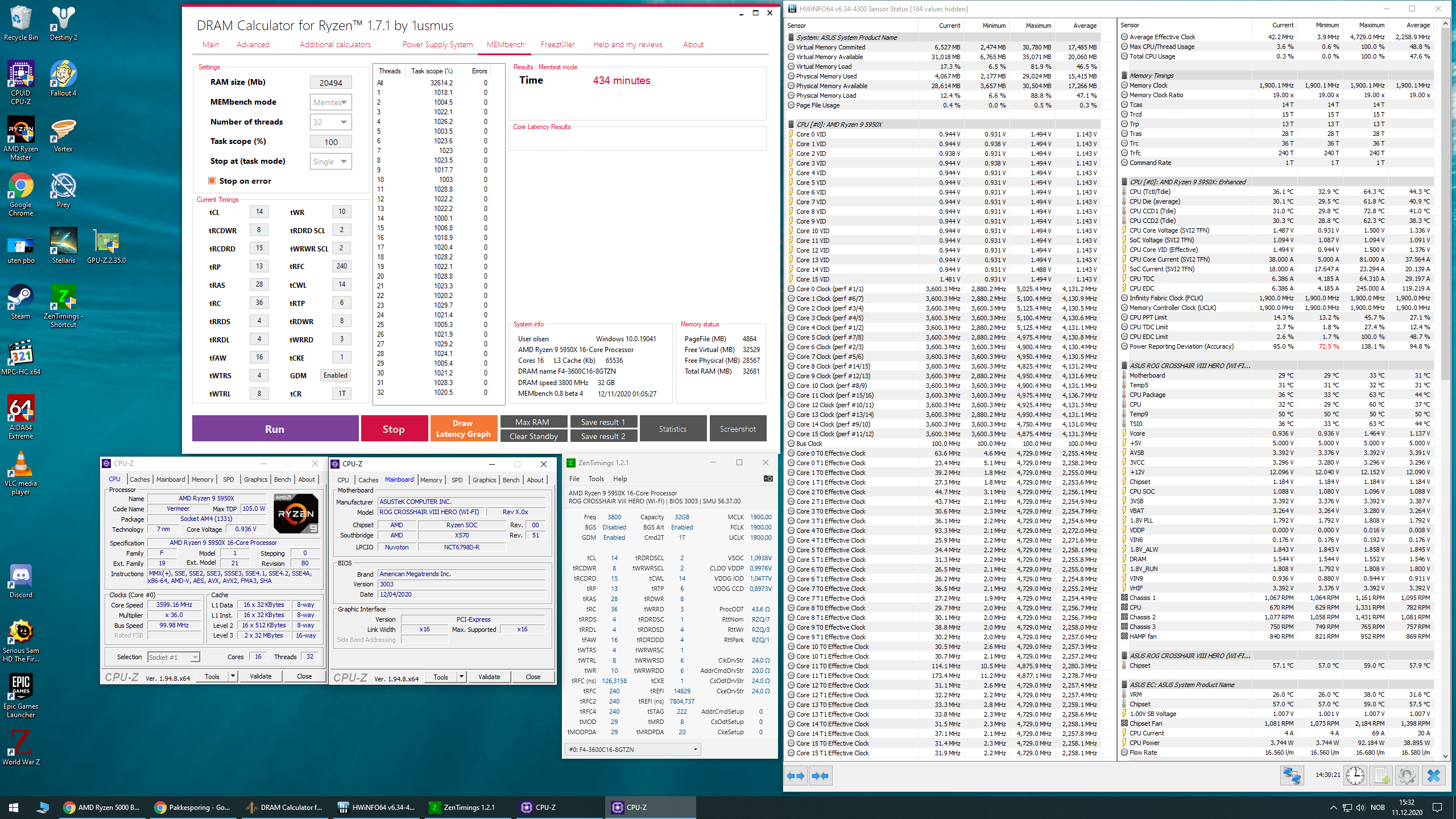Open Mainboard CPU-Z Tools dropdown arrow
Viewport: 1456px width, 819px height.
pyautogui.click(x=461, y=677)
